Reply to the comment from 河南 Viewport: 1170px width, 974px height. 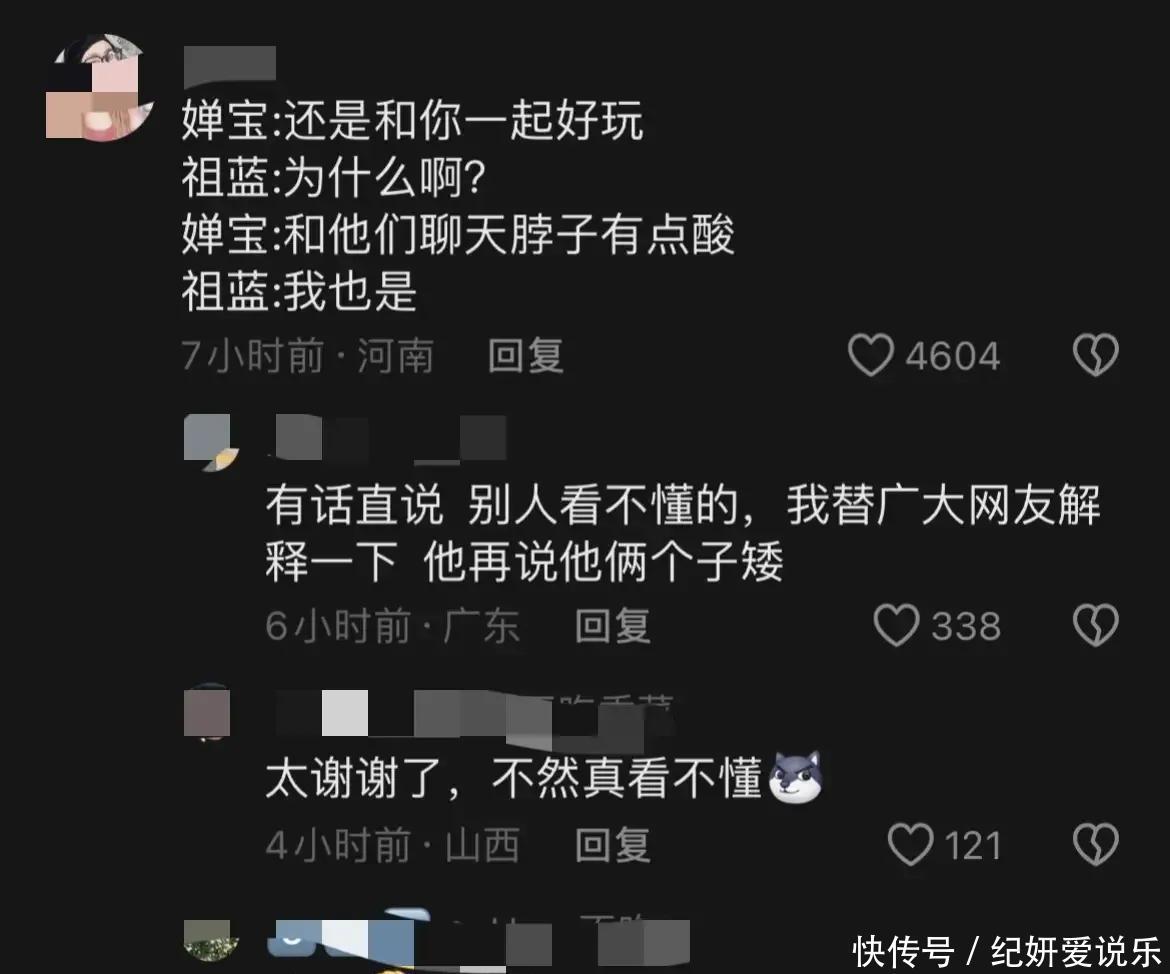point(525,355)
